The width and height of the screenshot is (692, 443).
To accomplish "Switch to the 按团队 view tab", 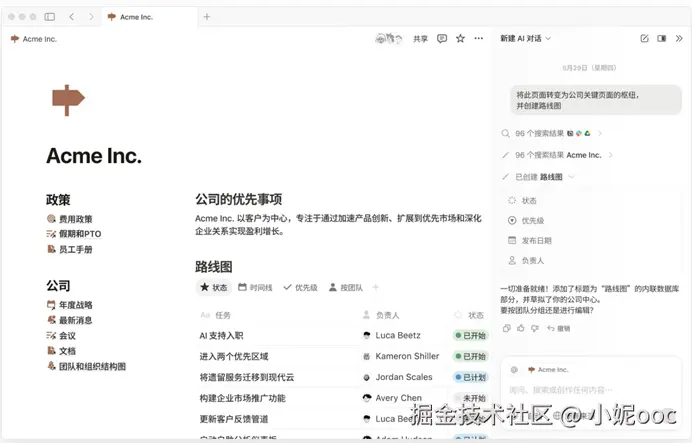I will [346, 287].
